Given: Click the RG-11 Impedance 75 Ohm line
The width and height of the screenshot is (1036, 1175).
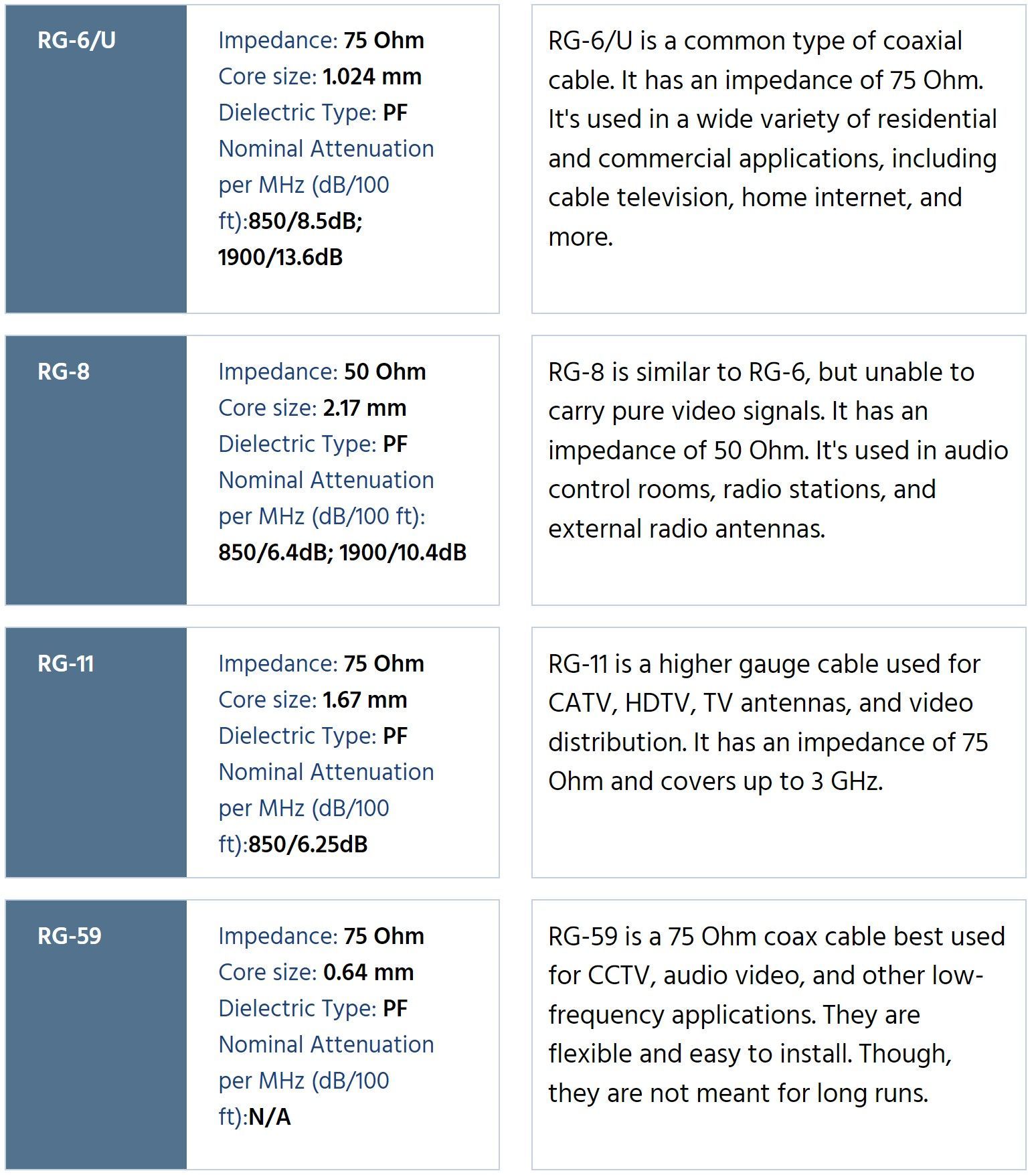Looking at the screenshot, I should click(x=321, y=663).
